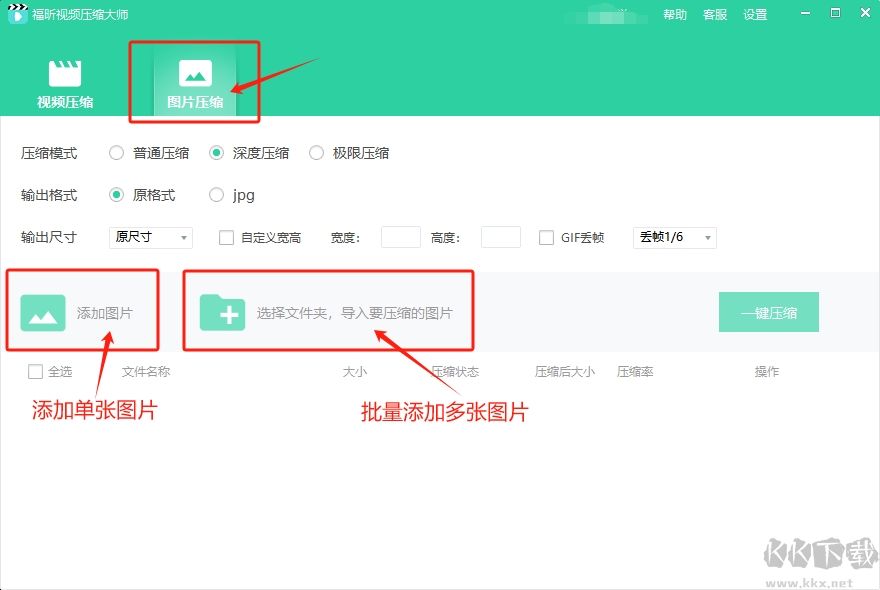Click the add image picture icon
880x590 pixels.
[x=43, y=313]
